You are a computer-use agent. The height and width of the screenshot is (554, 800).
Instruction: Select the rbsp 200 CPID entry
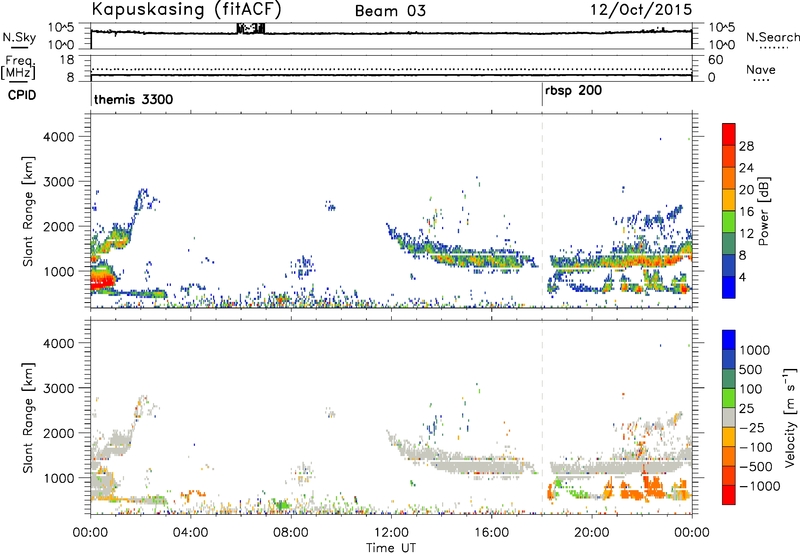coord(573,91)
